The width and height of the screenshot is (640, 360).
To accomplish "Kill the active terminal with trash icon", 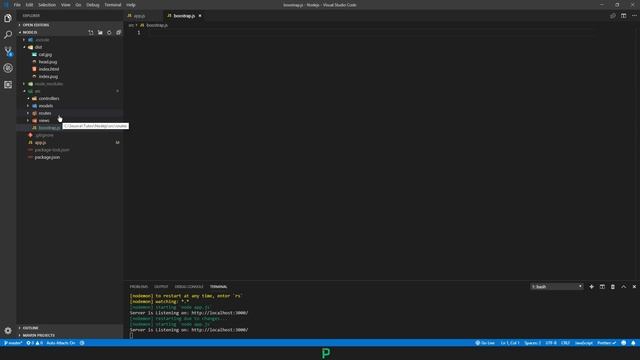I will point(613,287).
